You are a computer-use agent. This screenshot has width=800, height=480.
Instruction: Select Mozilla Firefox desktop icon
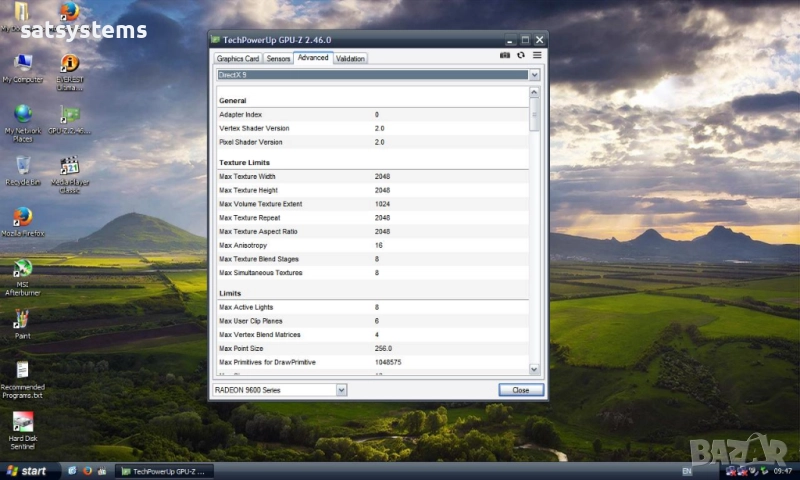[22, 217]
